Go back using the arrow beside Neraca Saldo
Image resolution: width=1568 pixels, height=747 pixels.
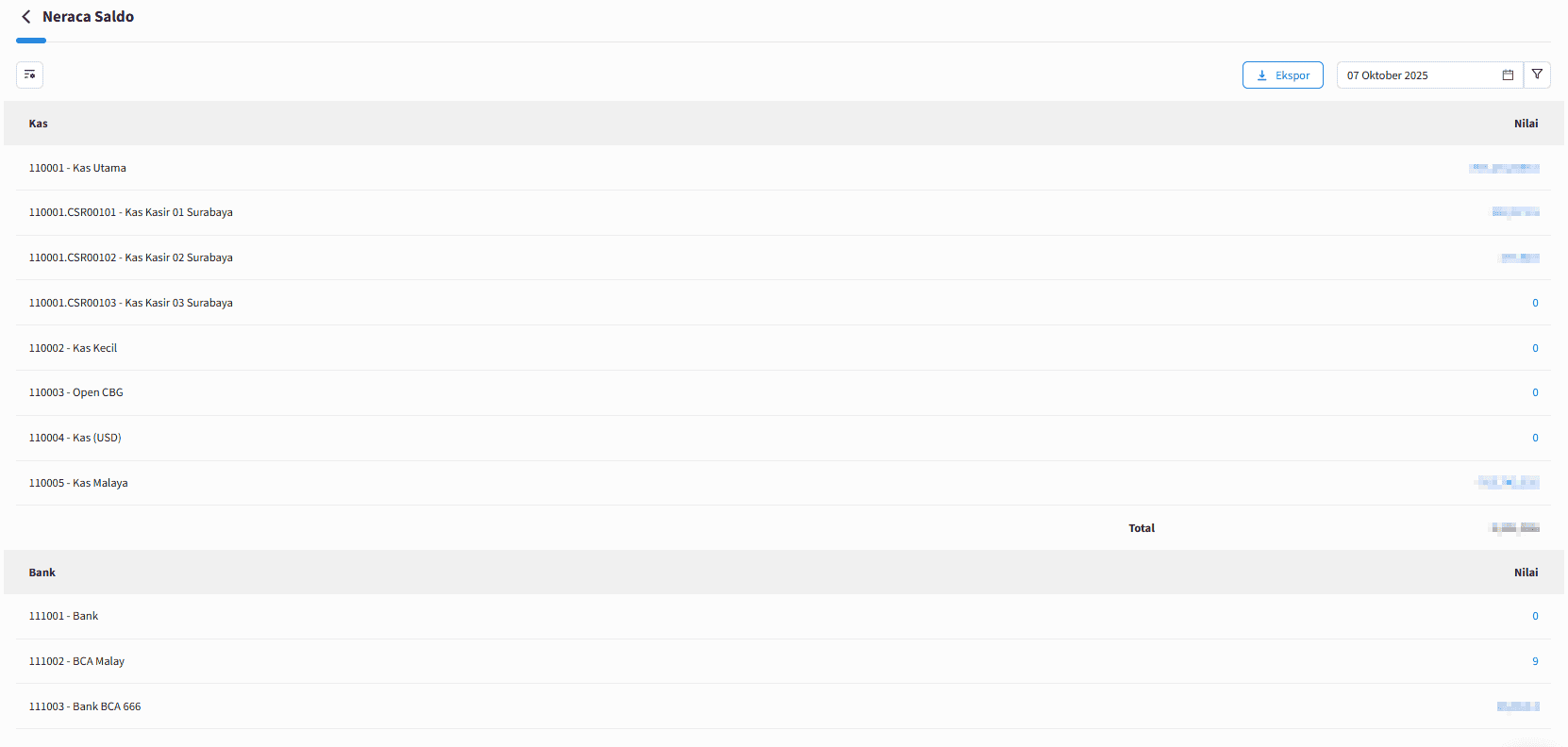point(26,17)
